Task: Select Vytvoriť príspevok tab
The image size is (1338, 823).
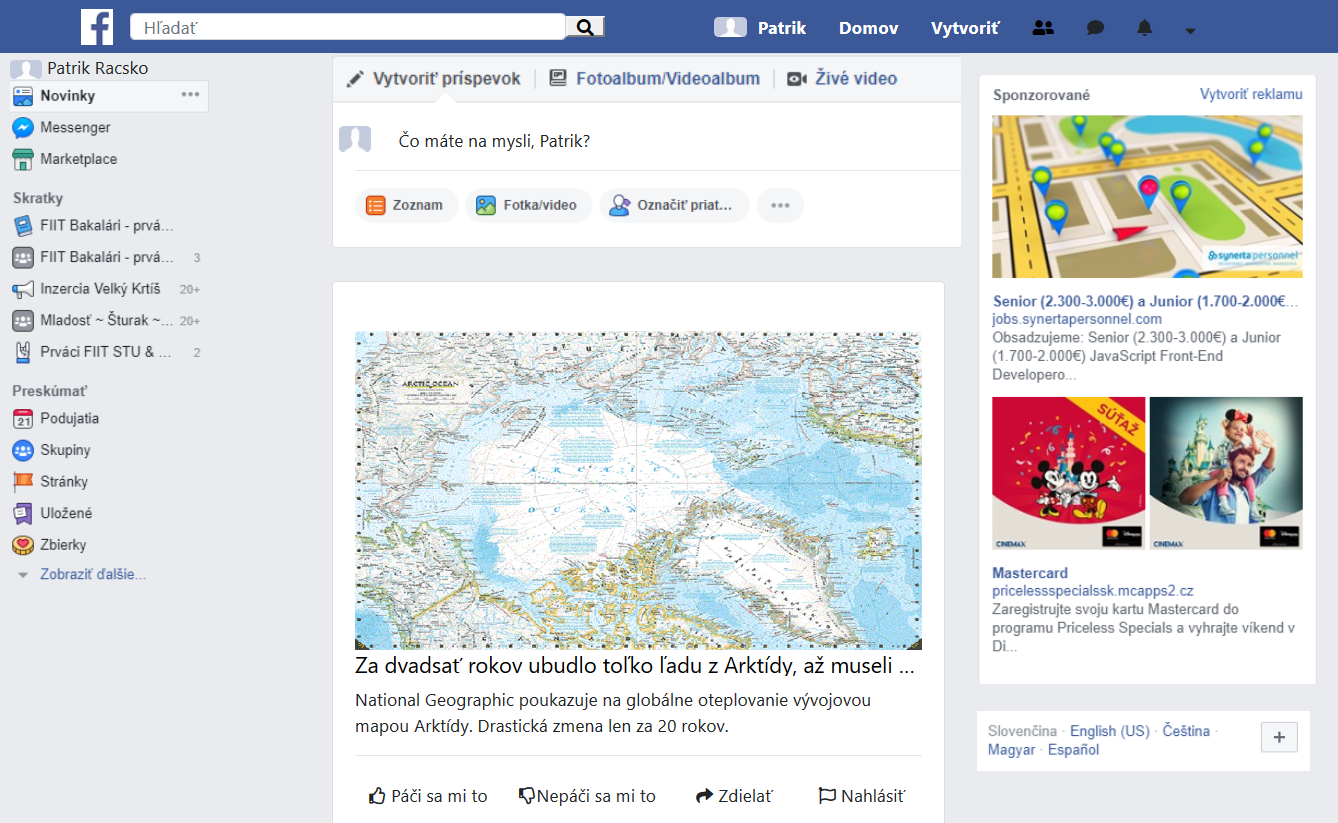Action: pyautogui.click(x=434, y=79)
